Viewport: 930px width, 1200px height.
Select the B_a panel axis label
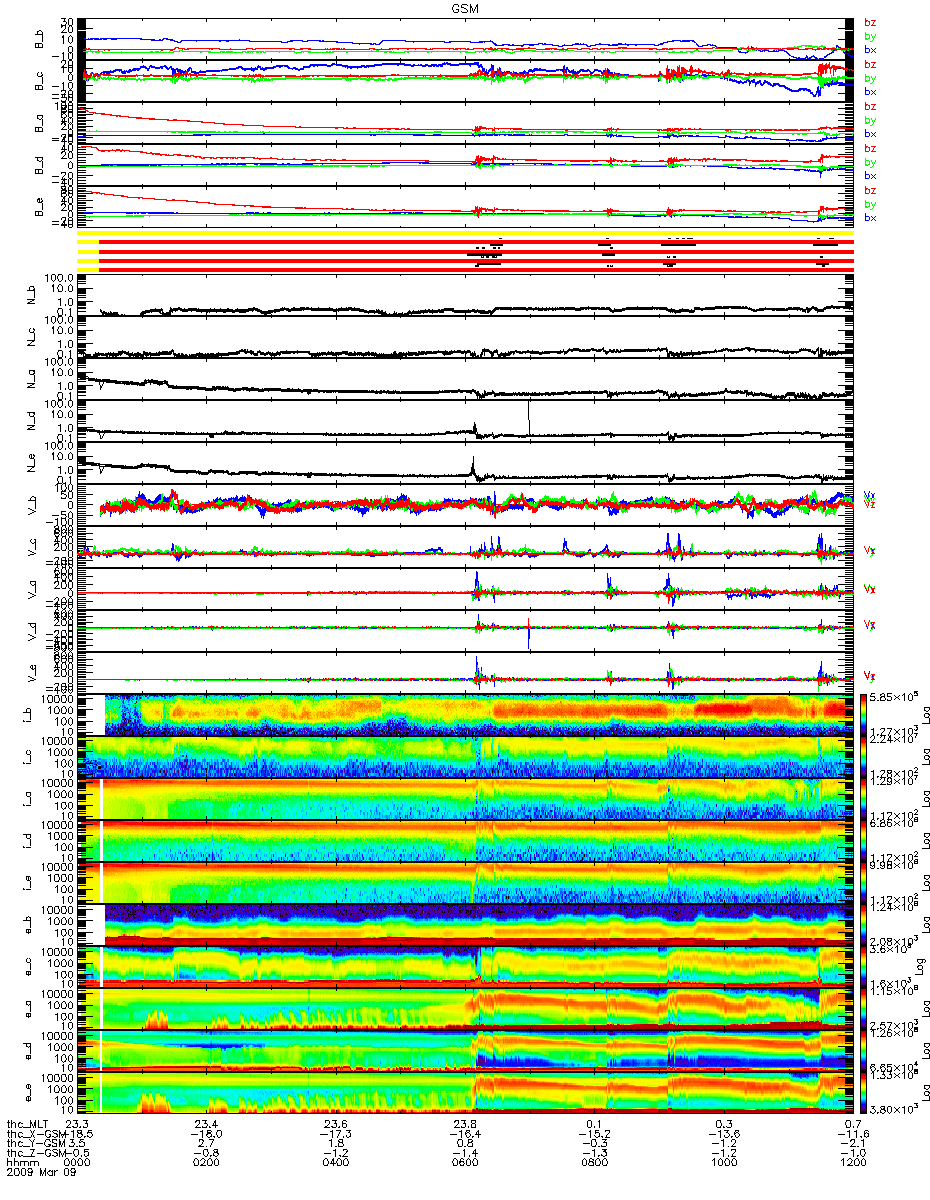pos(41,123)
